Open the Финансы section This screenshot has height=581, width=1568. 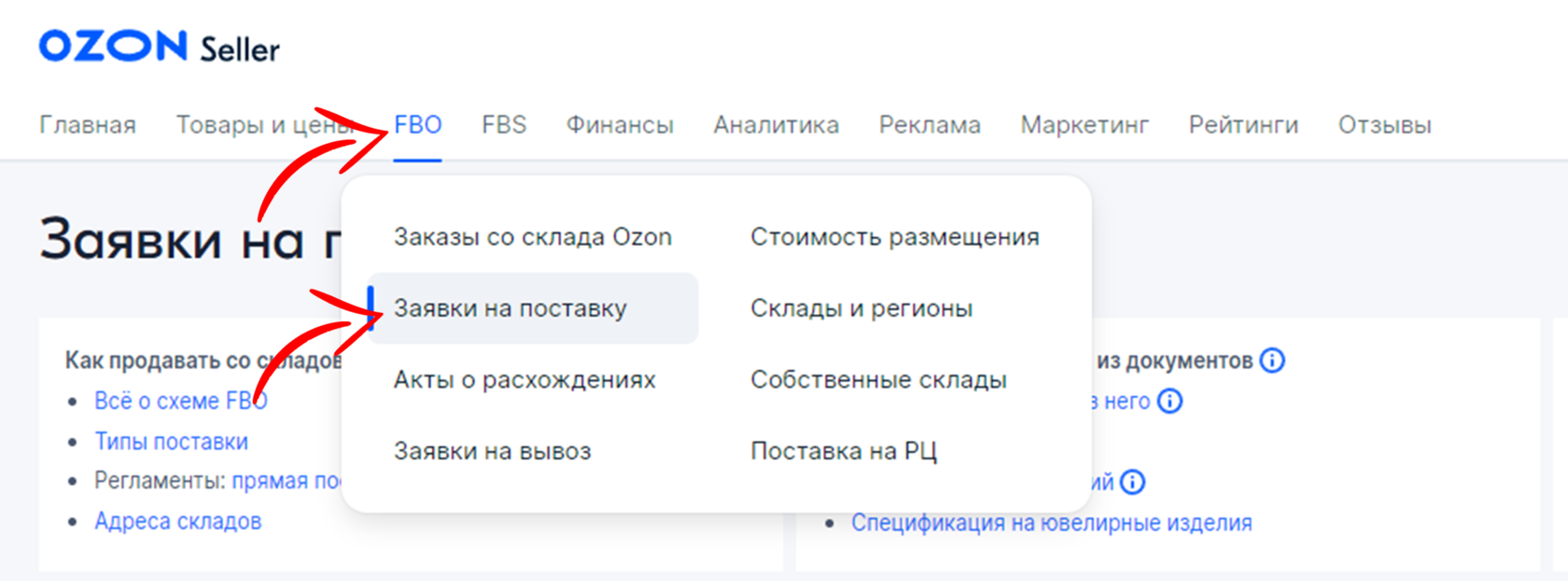[x=620, y=125]
